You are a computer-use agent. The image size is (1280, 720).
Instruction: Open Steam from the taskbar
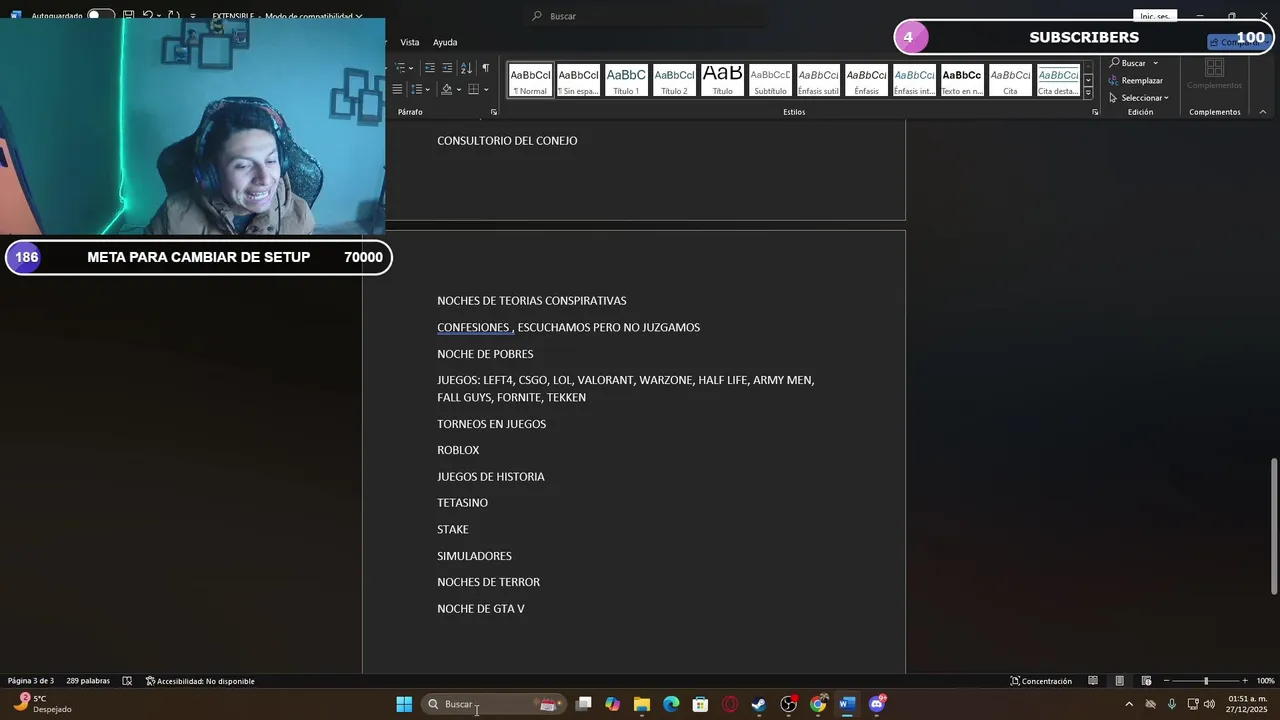click(759, 704)
